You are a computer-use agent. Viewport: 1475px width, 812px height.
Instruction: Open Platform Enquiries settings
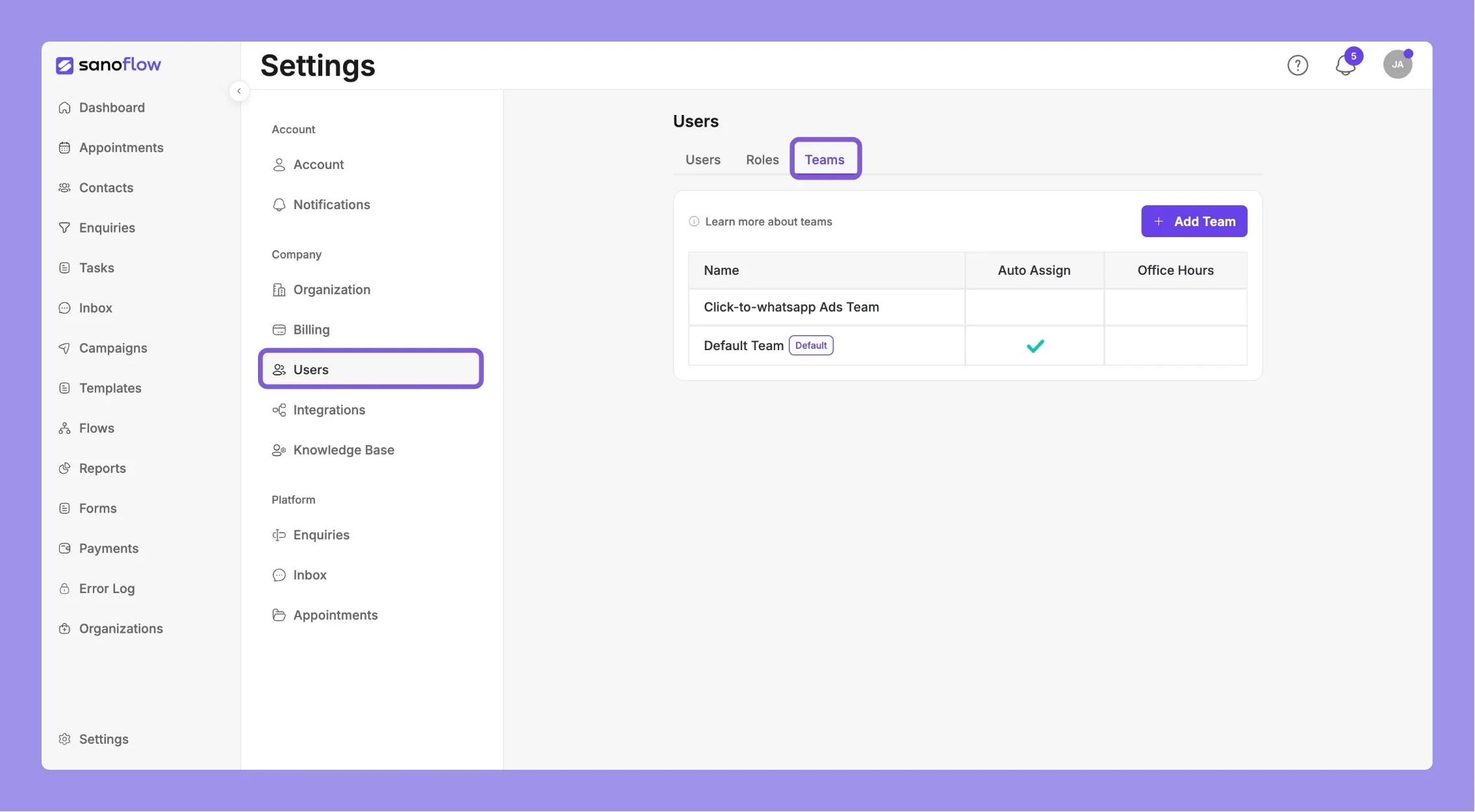tap(371, 535)
